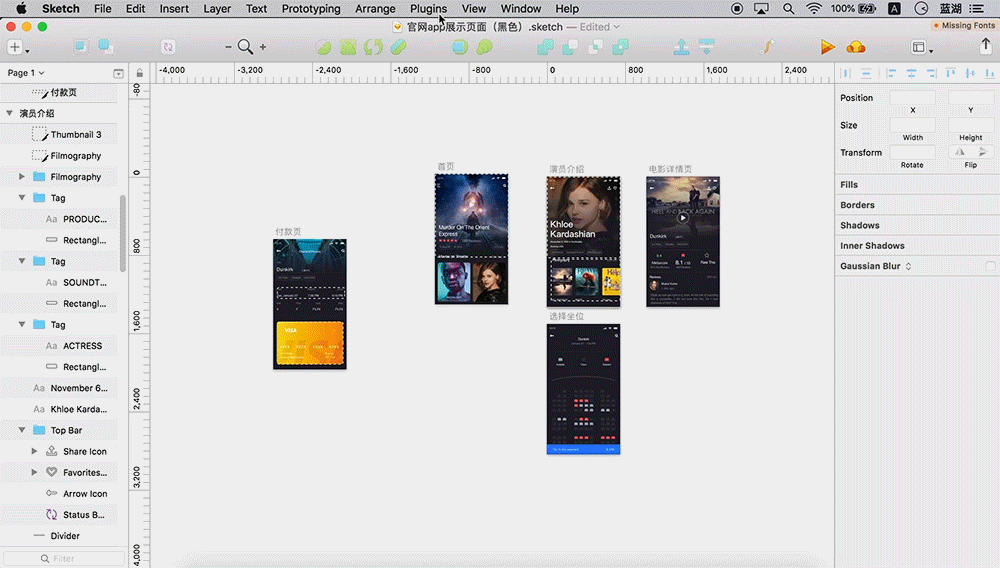
Task: Click the Flatten tool icon
Action: point(398,47)
